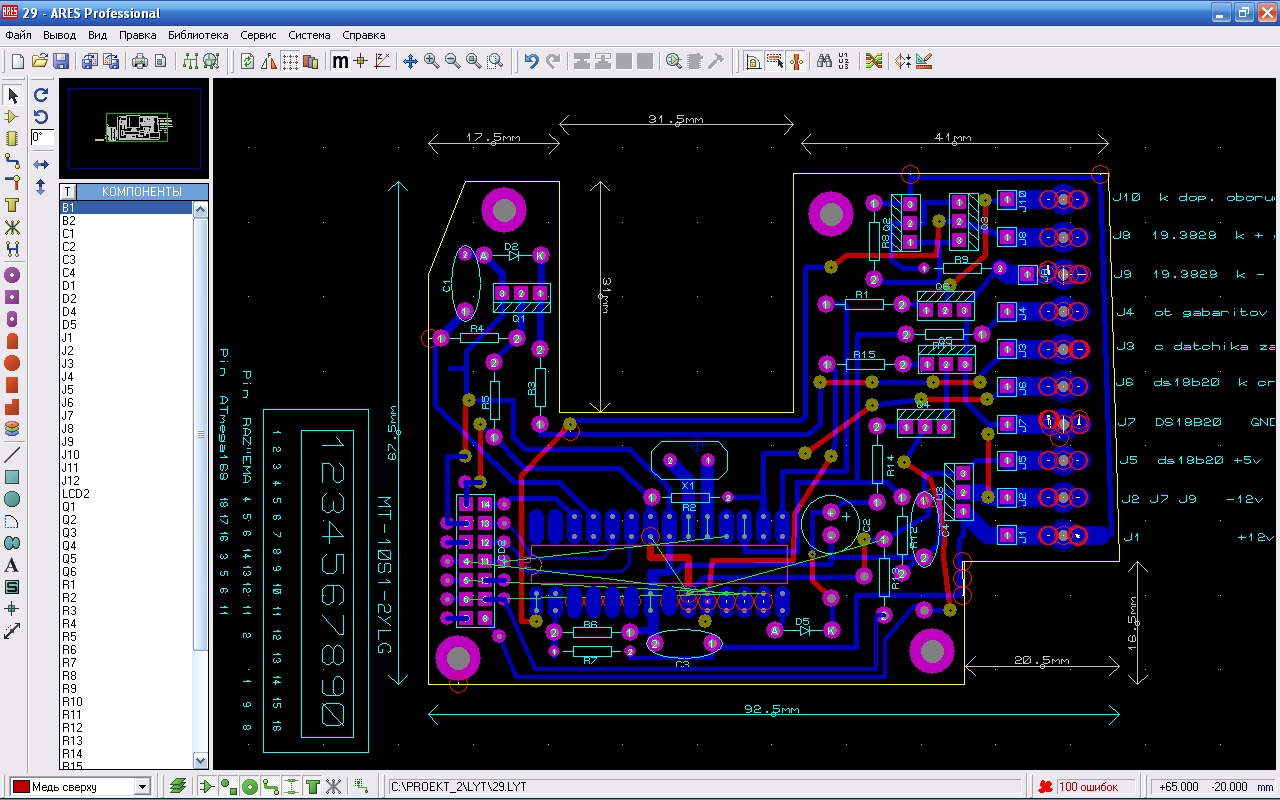The width and height of the screenshot is (1280, 800).
Task: Toggle metric units 'm' button
Action: point(340,62)
